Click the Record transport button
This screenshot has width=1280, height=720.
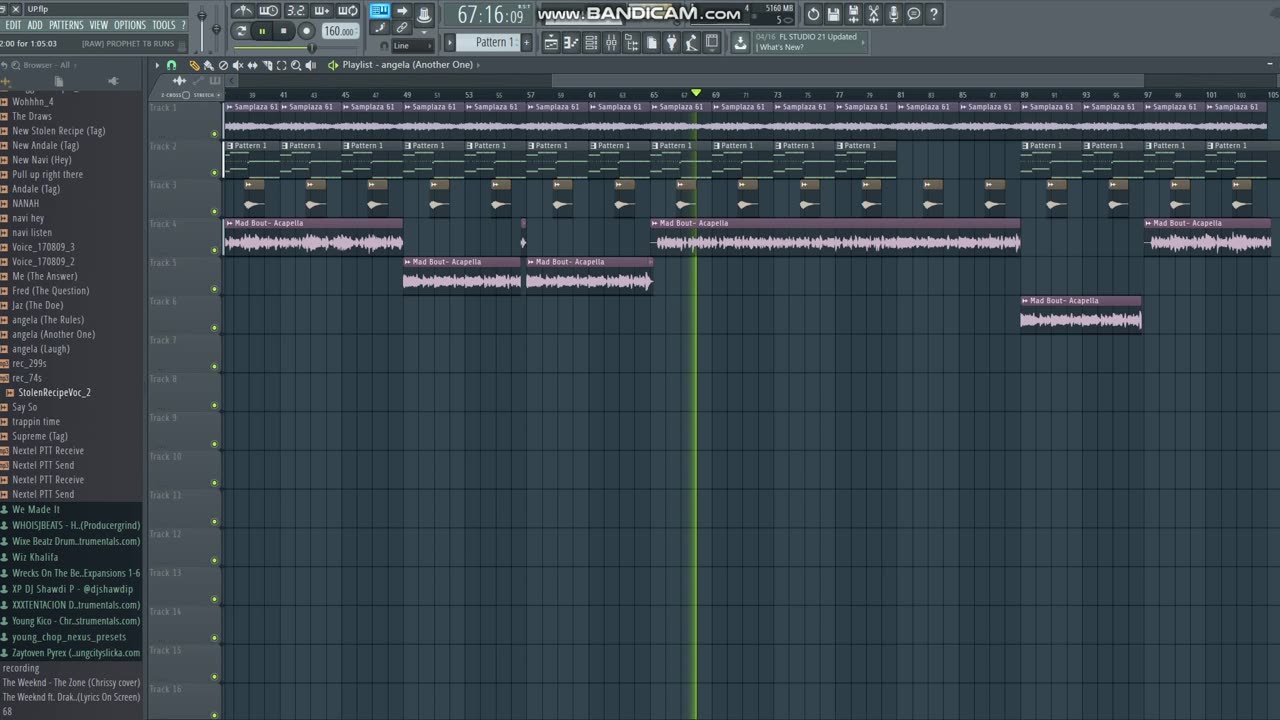306,31
